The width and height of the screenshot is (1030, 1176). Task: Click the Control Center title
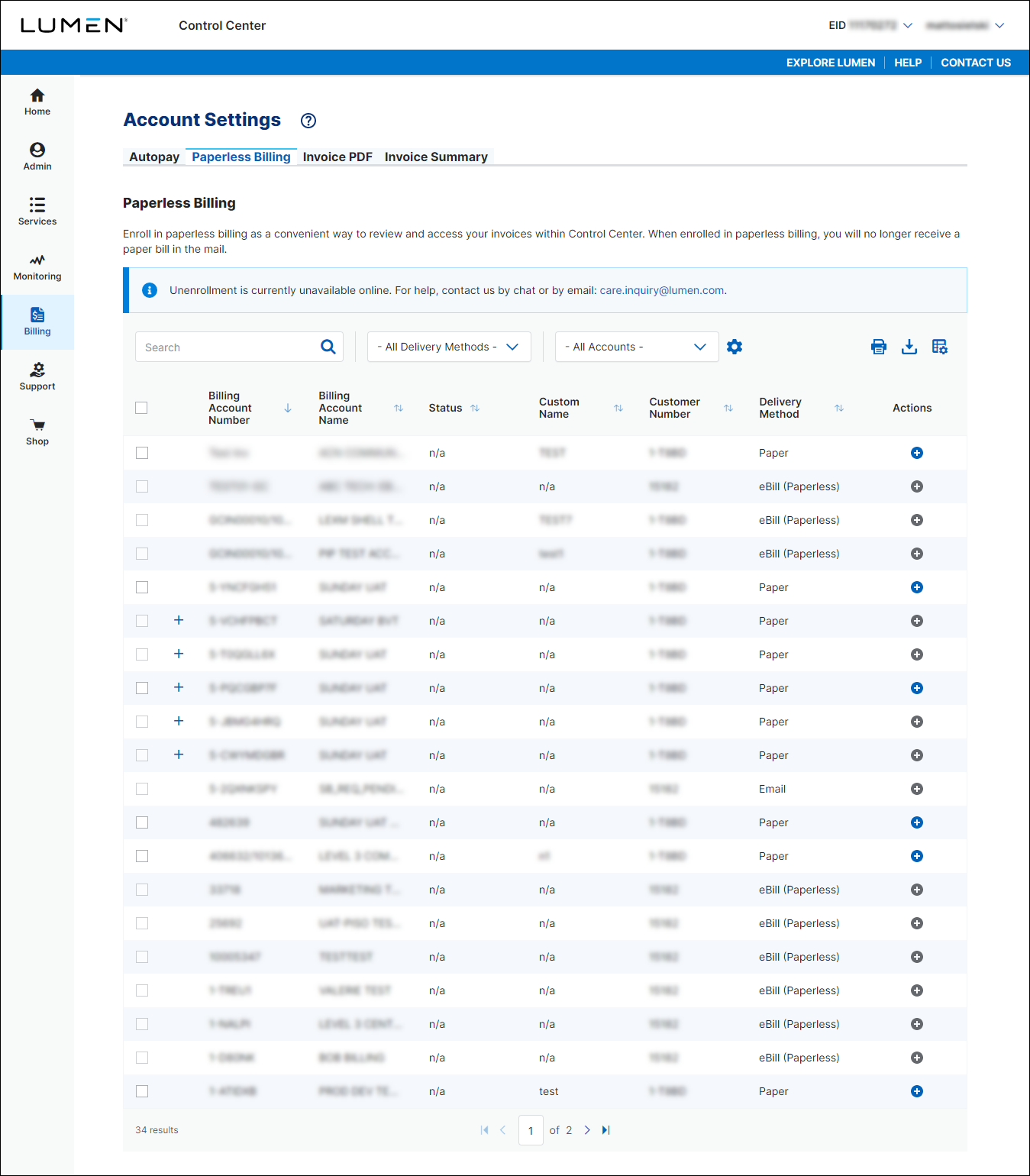pos(222,25)
